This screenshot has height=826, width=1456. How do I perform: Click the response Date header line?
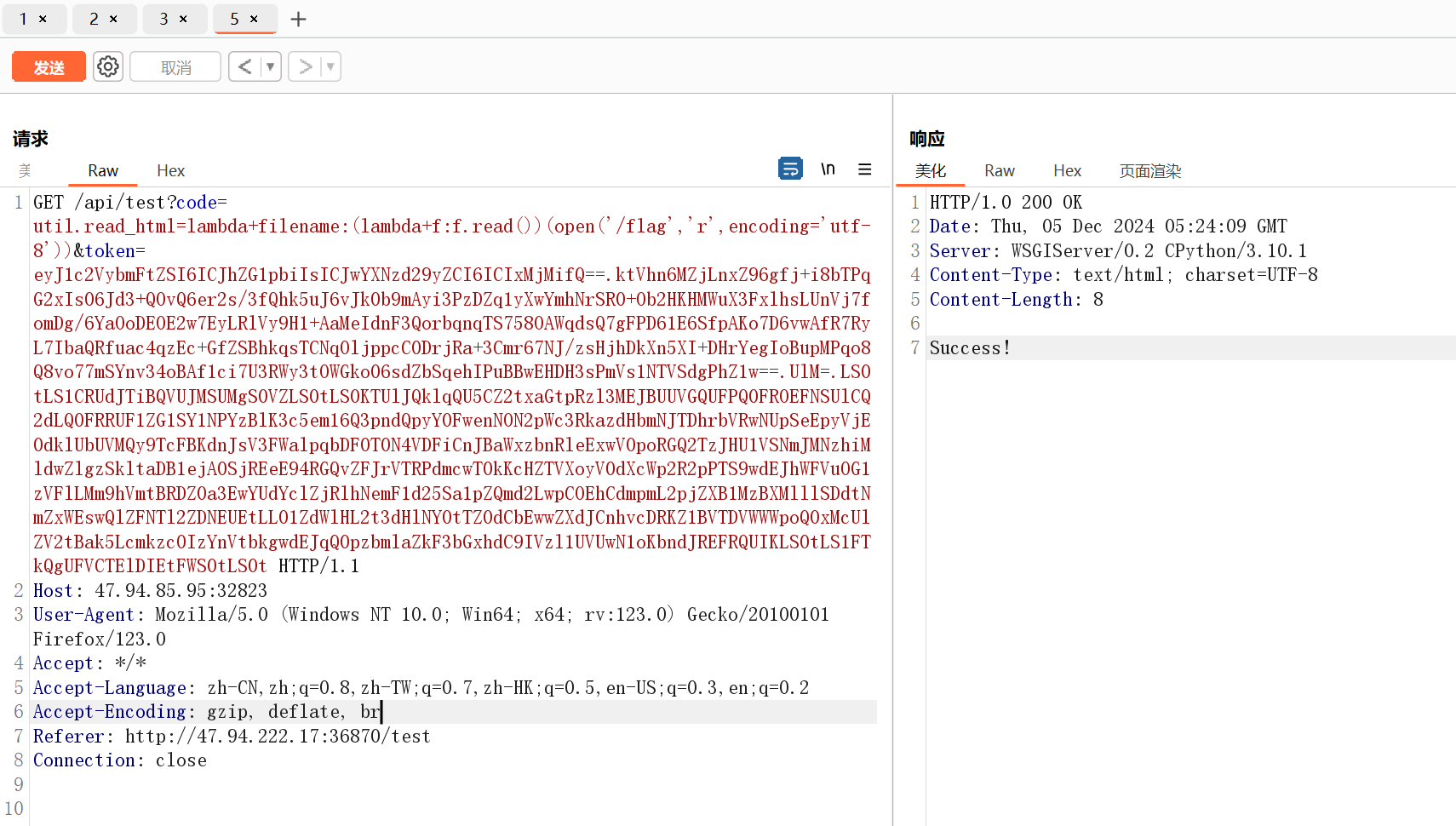click(x=1108, y=227)
